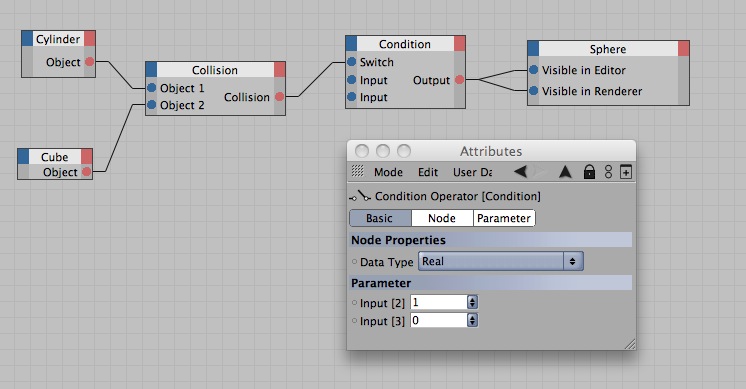The height and width of the screenshot is (389, 746).
Task: Click the Input [2] stepper arrows
Action: coord(472,302)
